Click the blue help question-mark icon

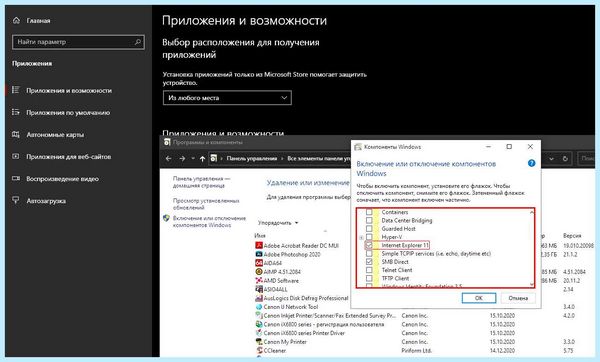pyautogui.click(x=531, y=163)
